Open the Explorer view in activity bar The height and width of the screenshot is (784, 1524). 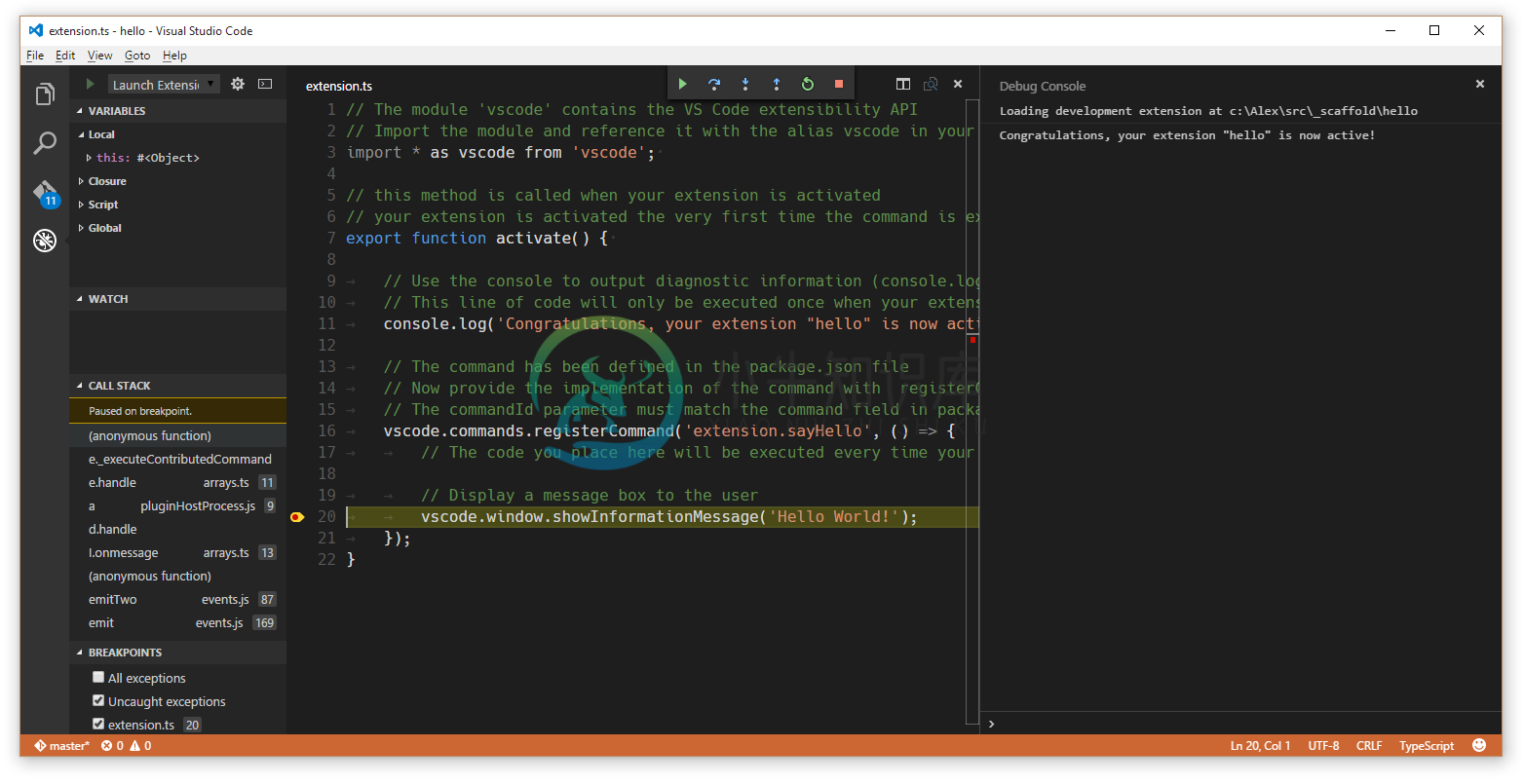point(45,94)
